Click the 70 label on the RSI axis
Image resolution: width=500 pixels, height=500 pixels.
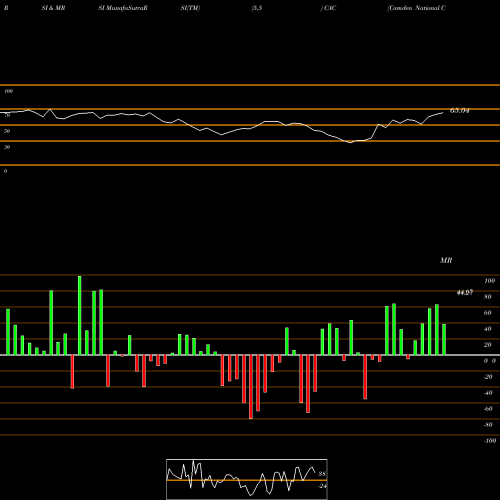(x=7, y=115)
